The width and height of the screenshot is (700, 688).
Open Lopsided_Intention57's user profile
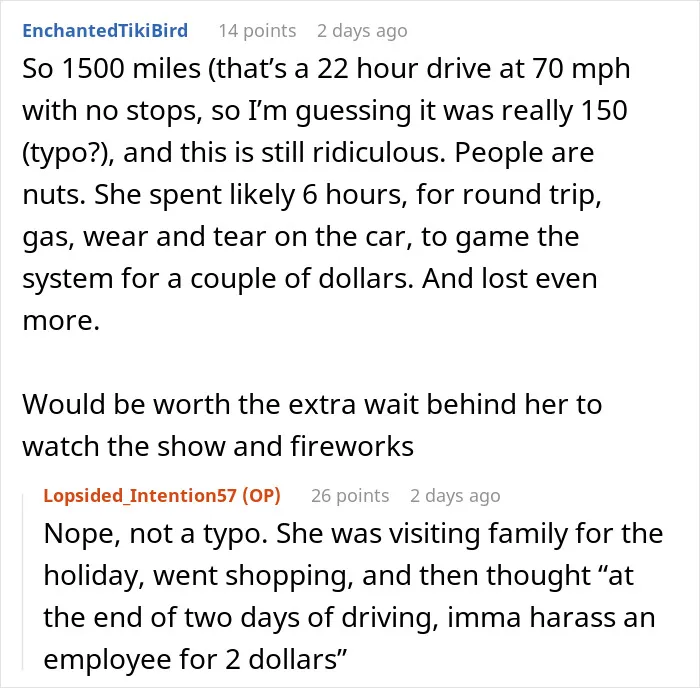pos(140,496)
